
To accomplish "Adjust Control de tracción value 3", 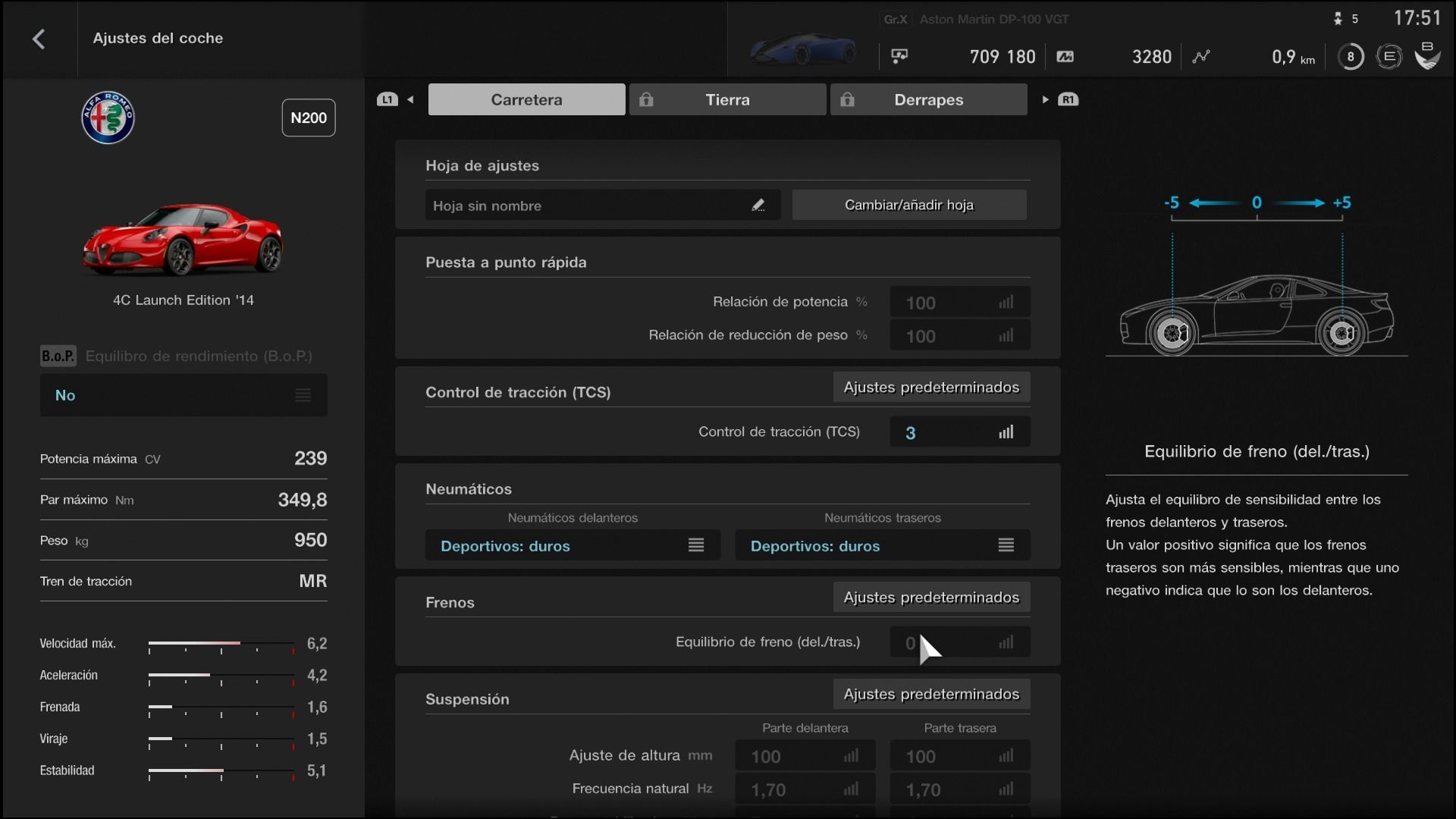I will tap(959, 432).
